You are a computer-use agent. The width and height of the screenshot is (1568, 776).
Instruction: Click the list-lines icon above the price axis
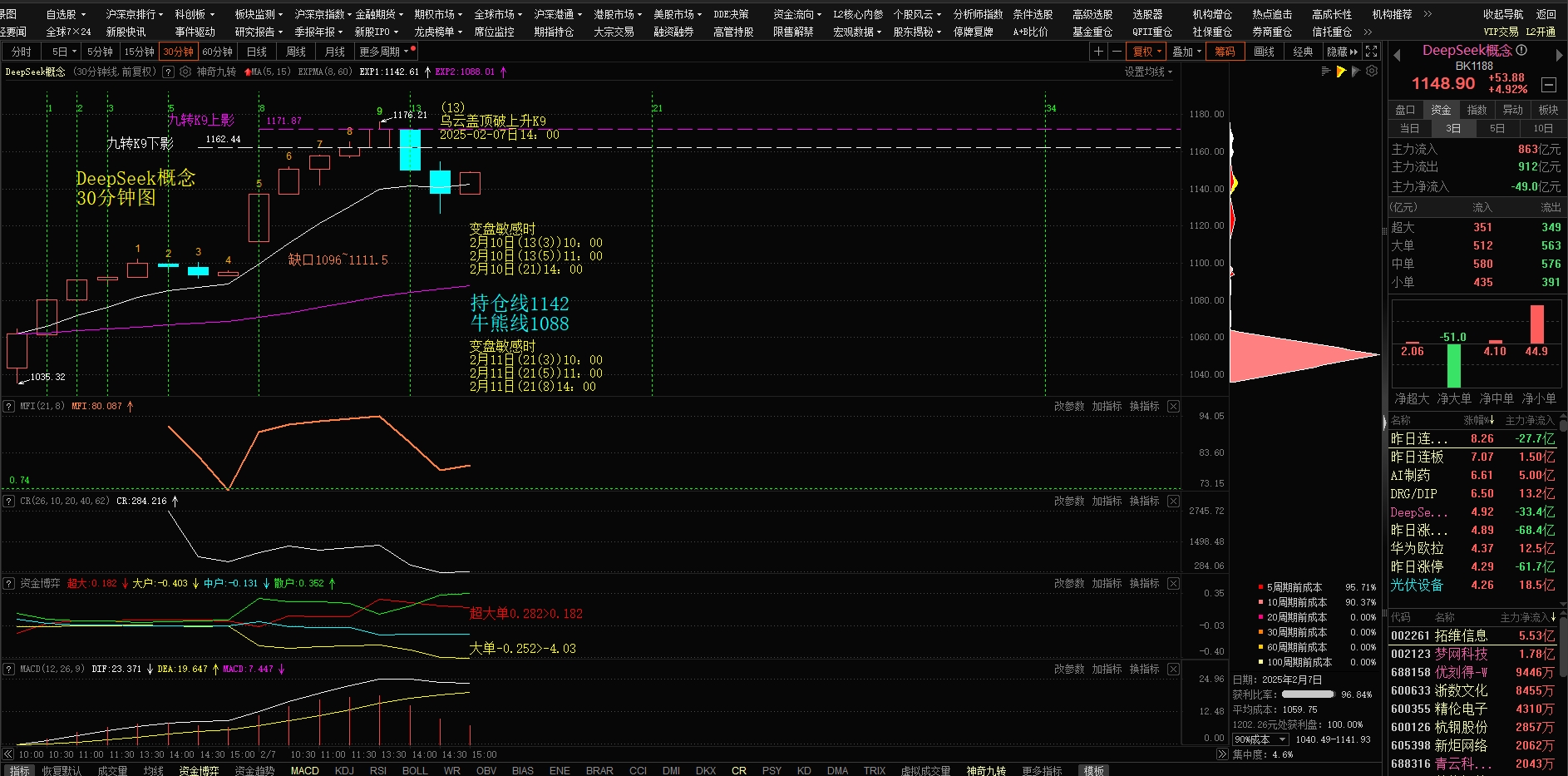click(x=1326, y=72)
